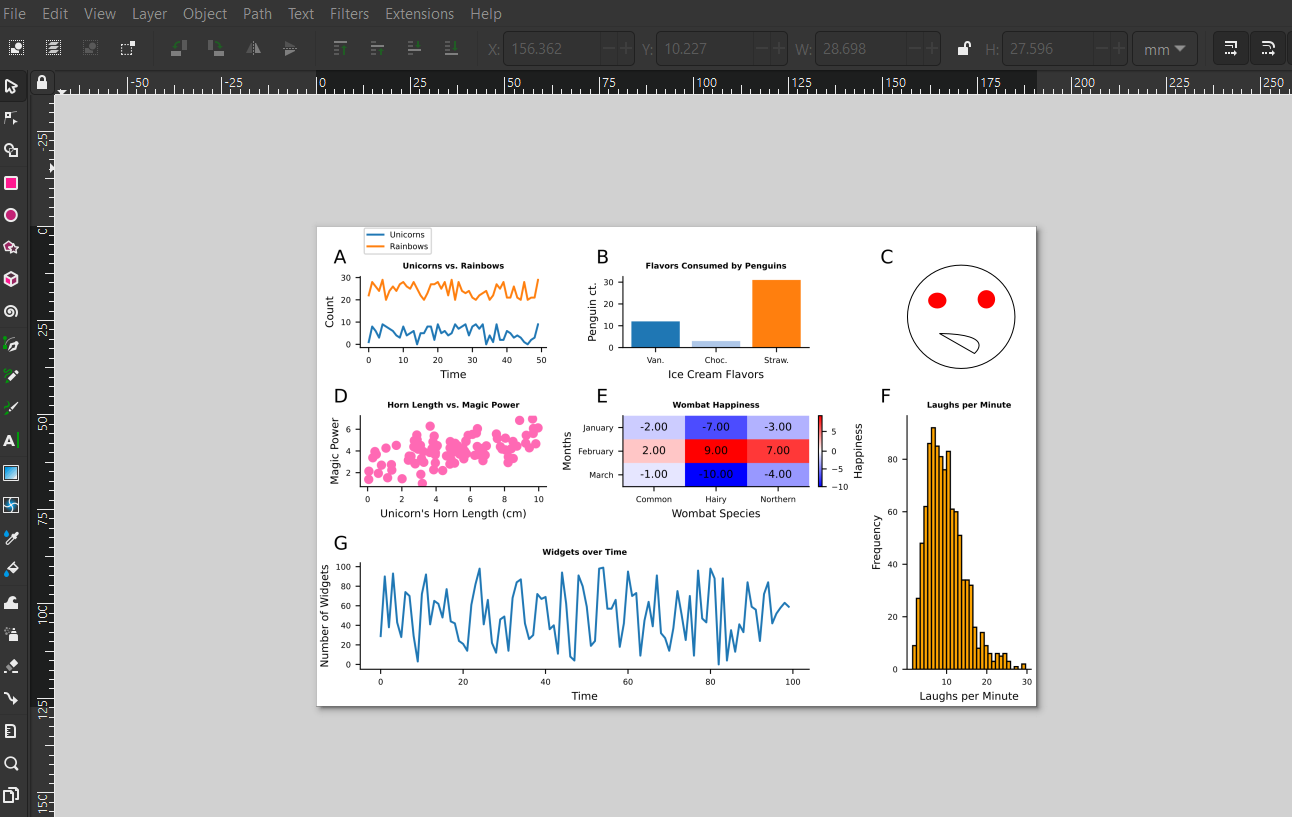Open the Filters menu
Screen dimensions: 1292x817
(349, 13)
